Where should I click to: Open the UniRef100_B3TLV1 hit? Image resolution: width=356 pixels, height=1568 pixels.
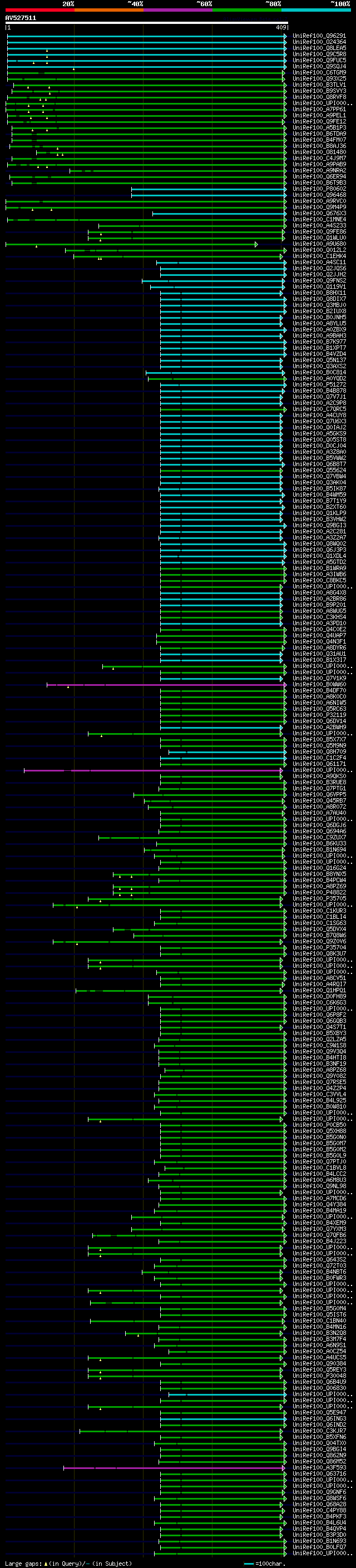(319, 85)
